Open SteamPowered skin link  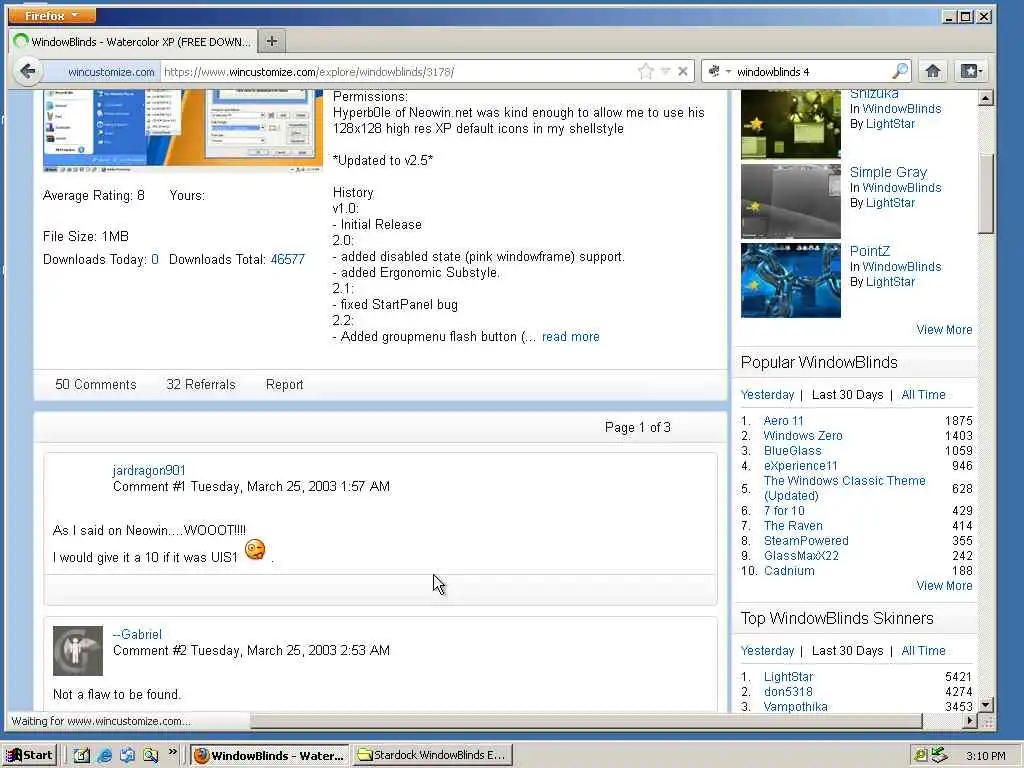coord(806,541)
